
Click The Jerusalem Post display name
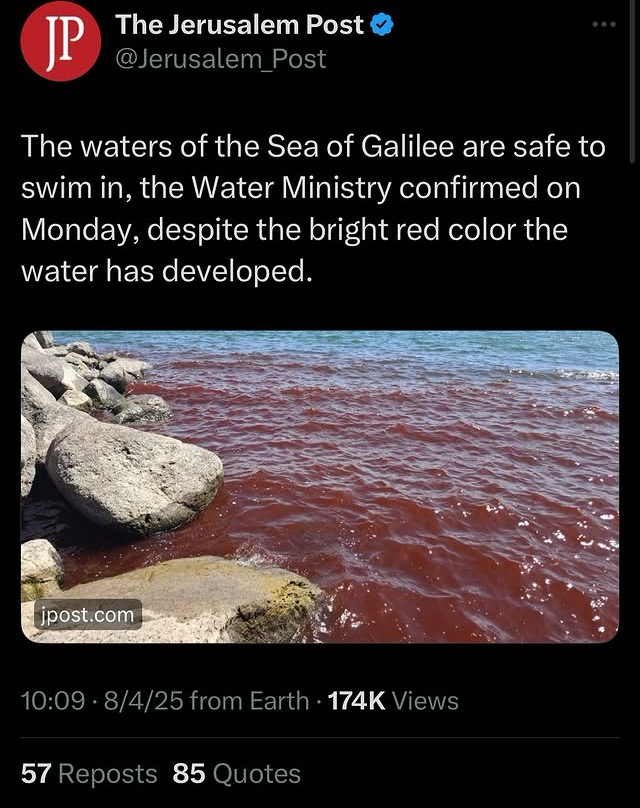click(240, 25)
